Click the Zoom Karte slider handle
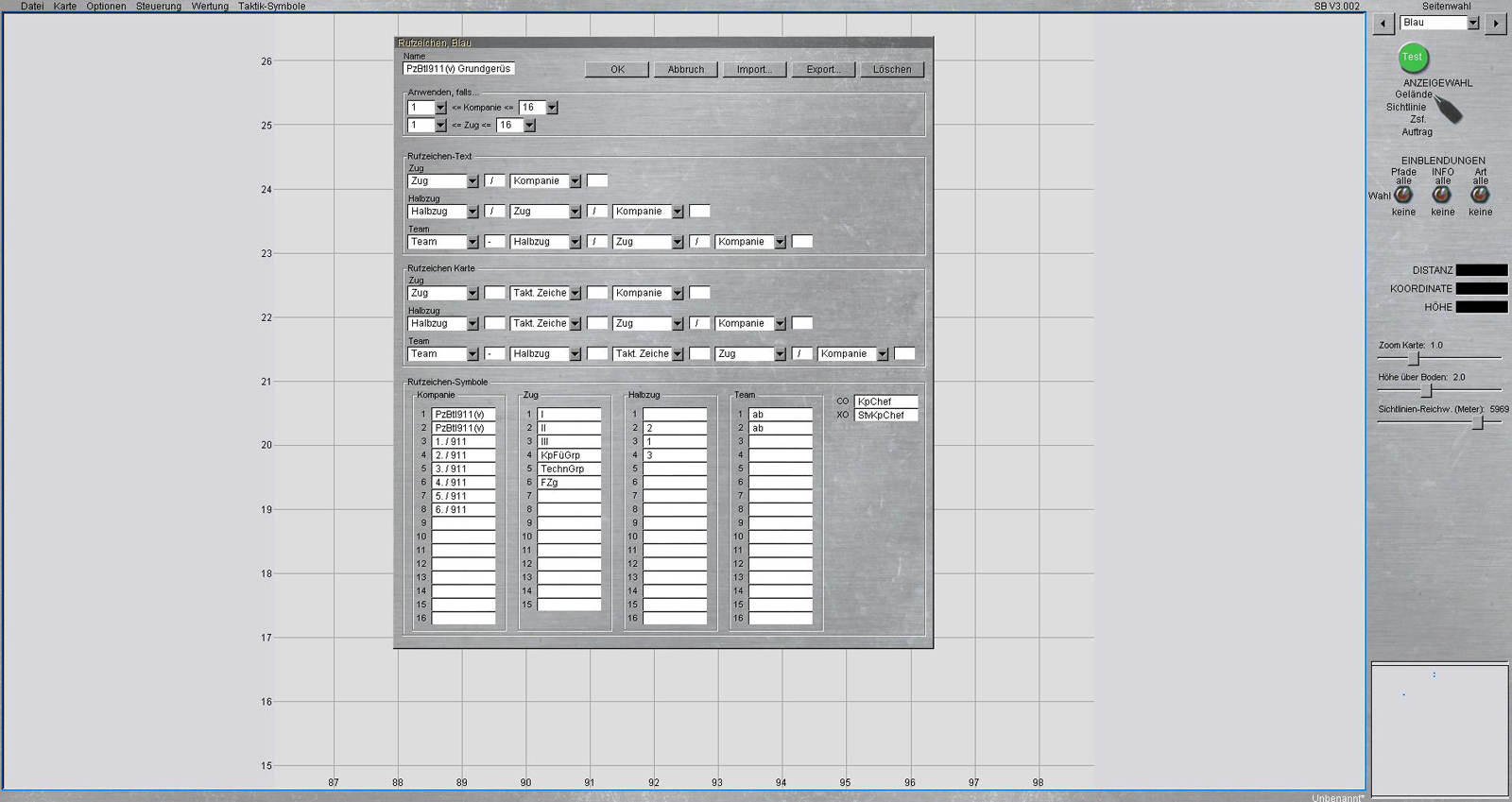The image size is (1512, 802). click(1414, 359)
